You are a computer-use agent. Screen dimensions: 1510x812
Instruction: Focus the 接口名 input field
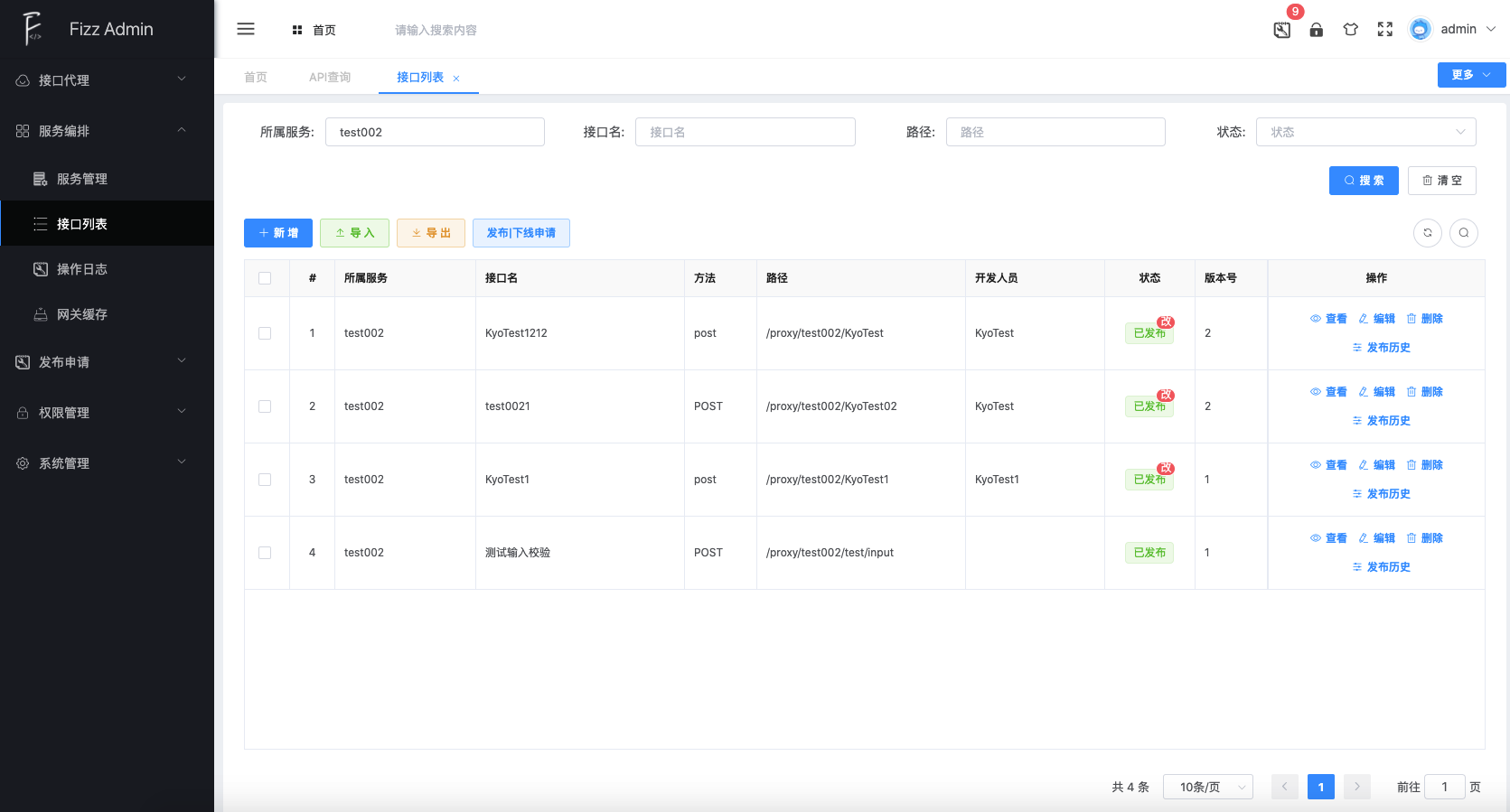745,132
